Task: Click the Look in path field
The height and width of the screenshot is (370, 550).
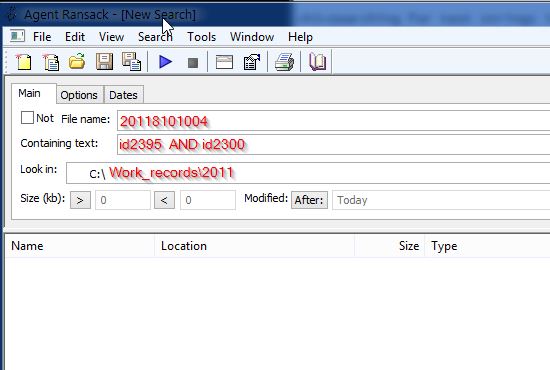Action: pos(308,173)
